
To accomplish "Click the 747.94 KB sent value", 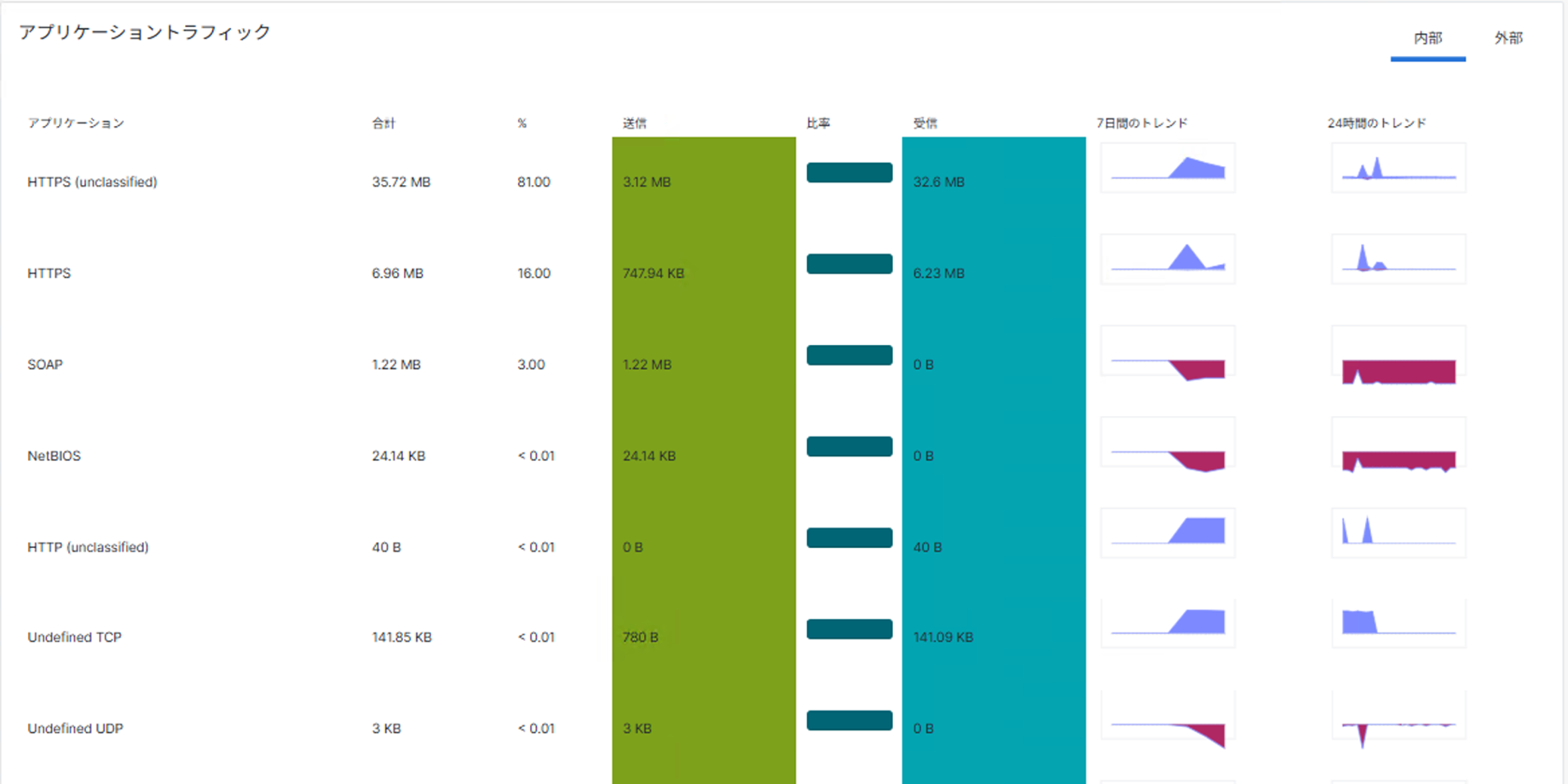I will coord(654,274).
